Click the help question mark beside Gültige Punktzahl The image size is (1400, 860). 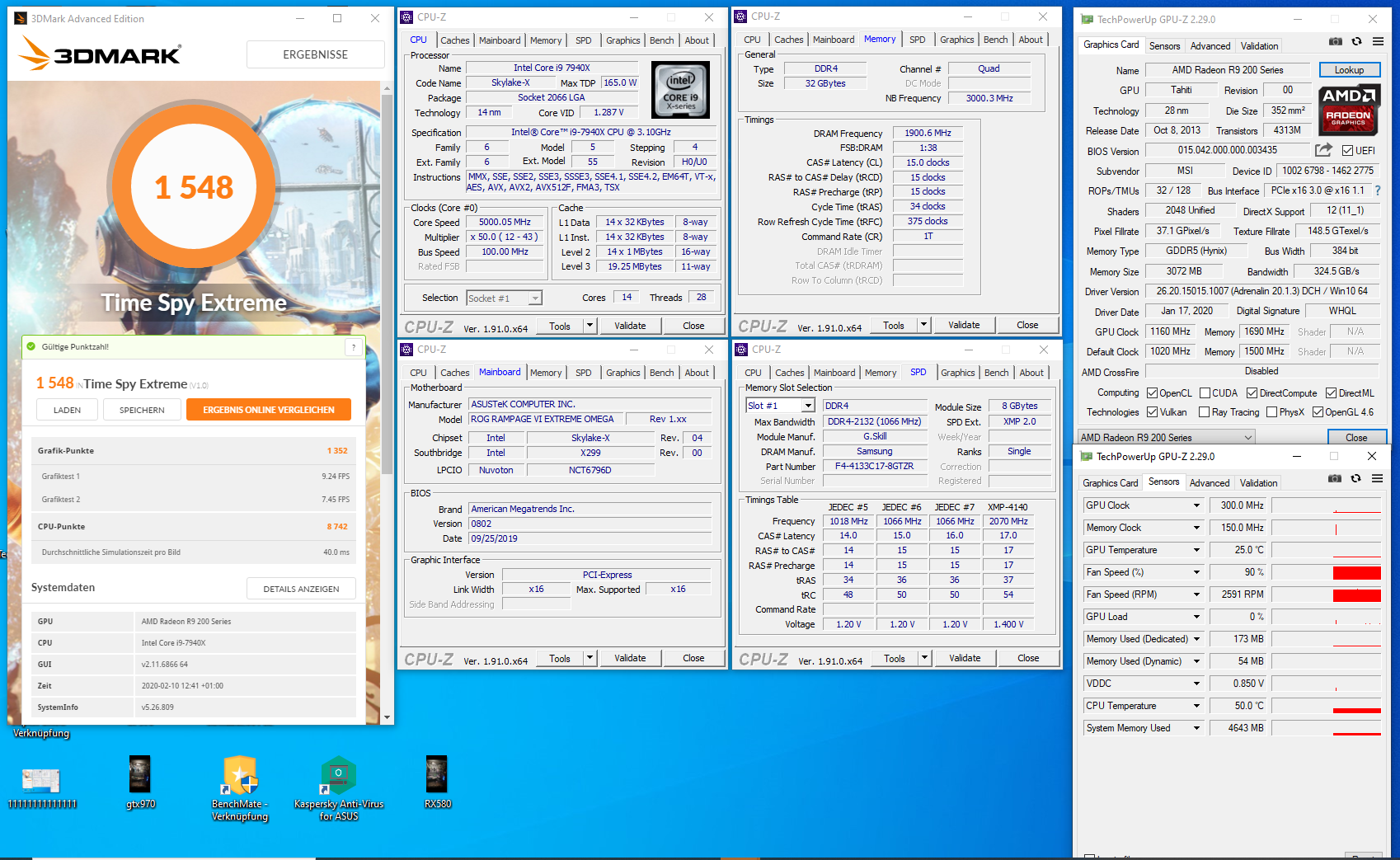point(354,347)
